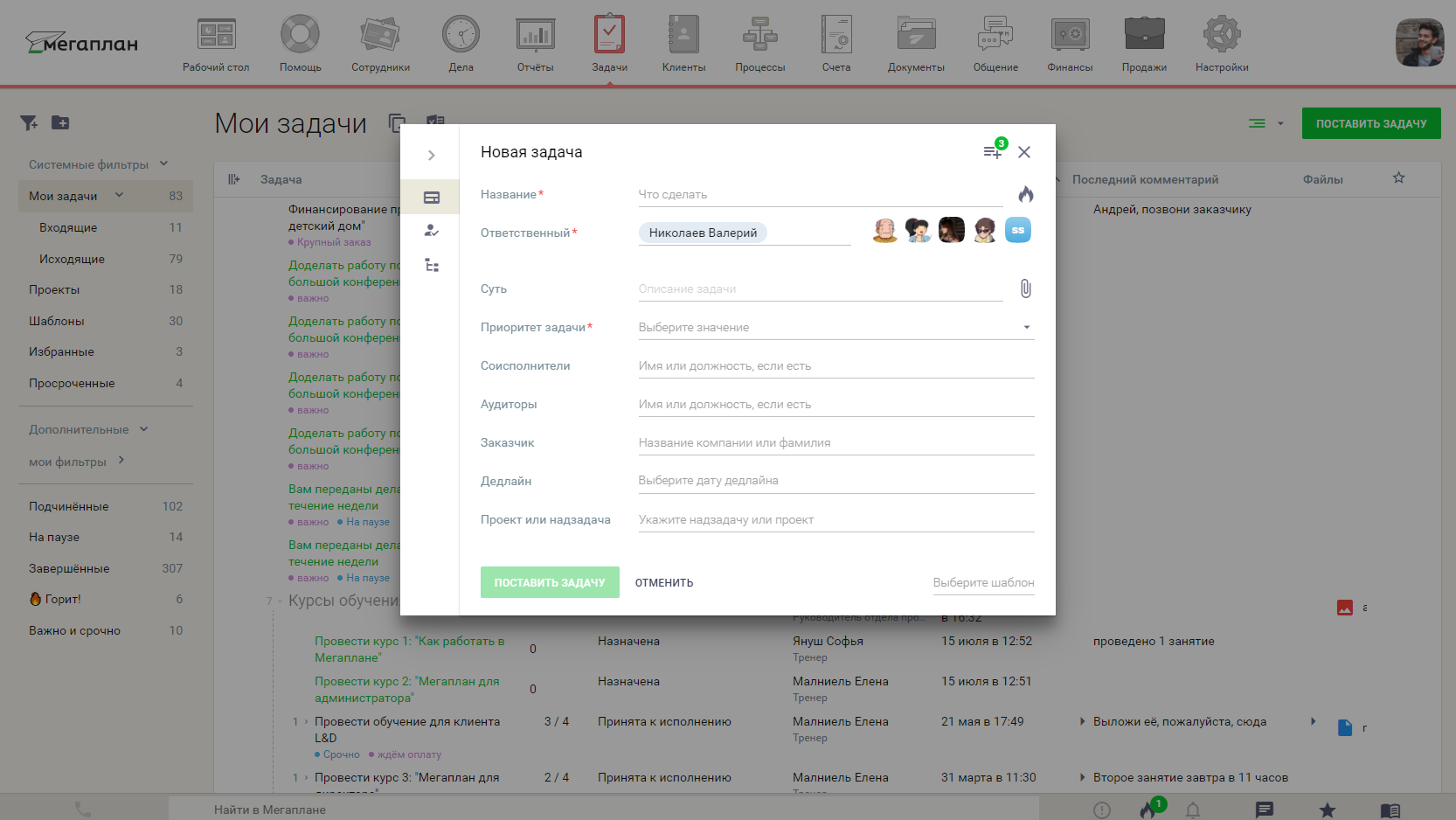Click the favorites star column header

(1398, 178)
